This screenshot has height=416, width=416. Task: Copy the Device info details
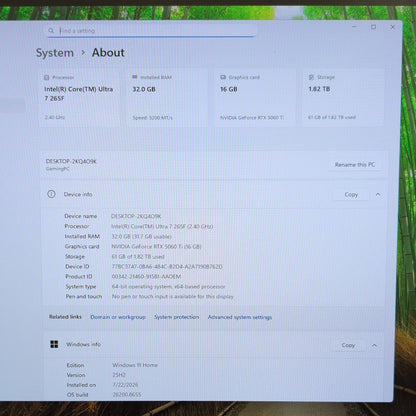[351, 195]
